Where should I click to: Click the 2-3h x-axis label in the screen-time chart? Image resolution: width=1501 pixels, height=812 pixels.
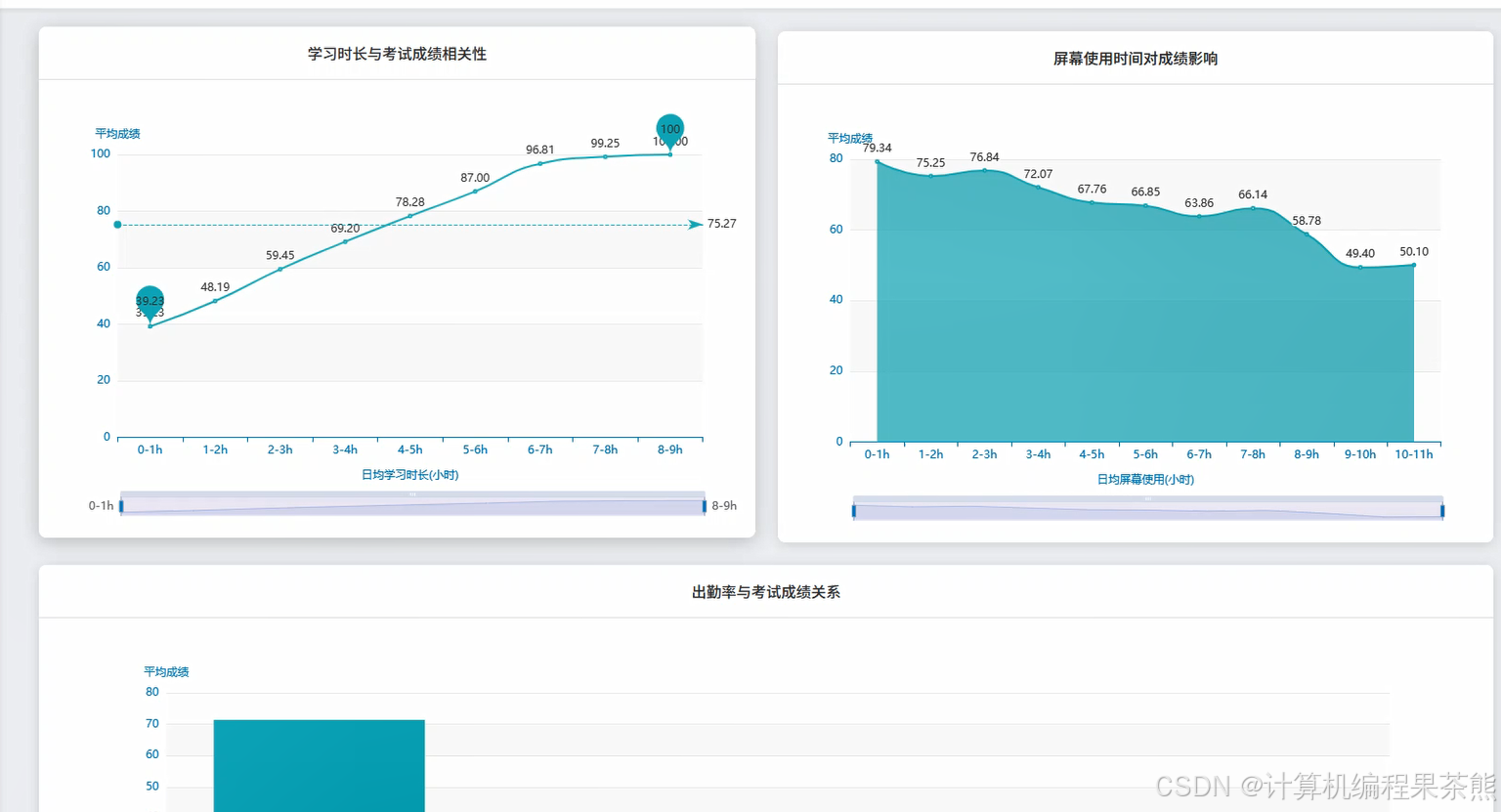pos(985,454)
